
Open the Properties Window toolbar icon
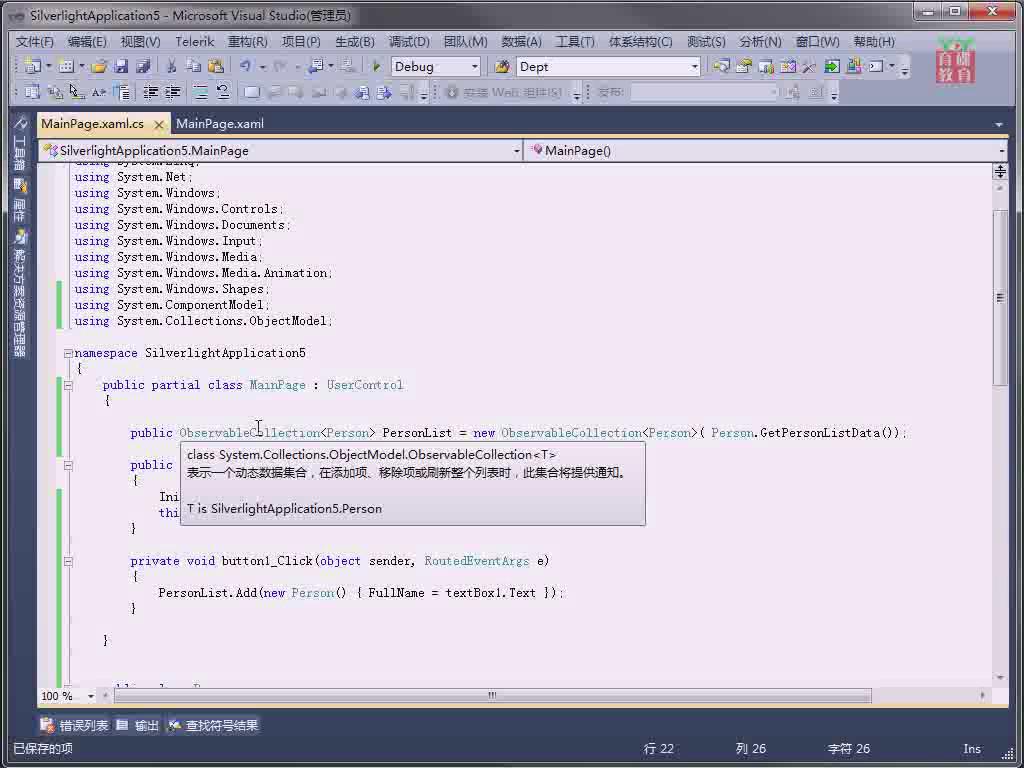tap(744, 66)
